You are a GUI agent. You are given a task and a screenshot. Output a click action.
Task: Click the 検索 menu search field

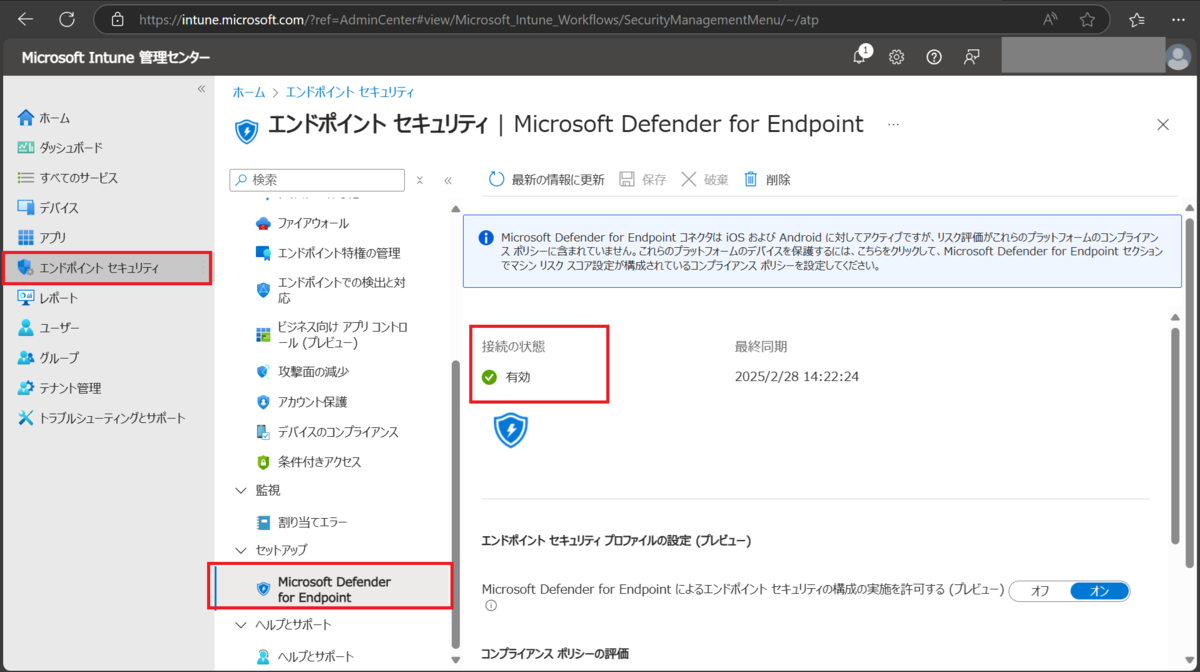click(317, 180)
